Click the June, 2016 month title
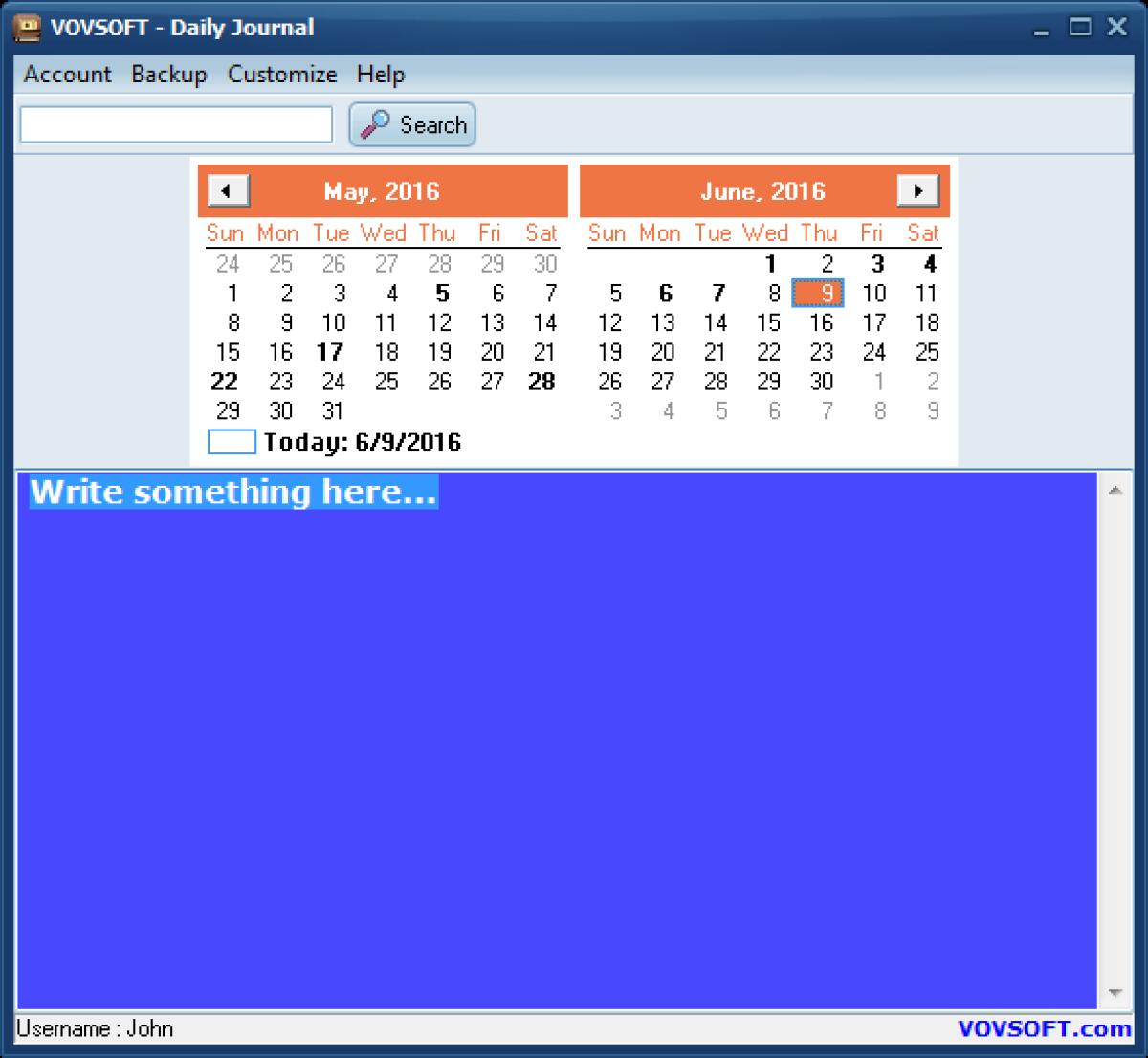 coord(762,191)
